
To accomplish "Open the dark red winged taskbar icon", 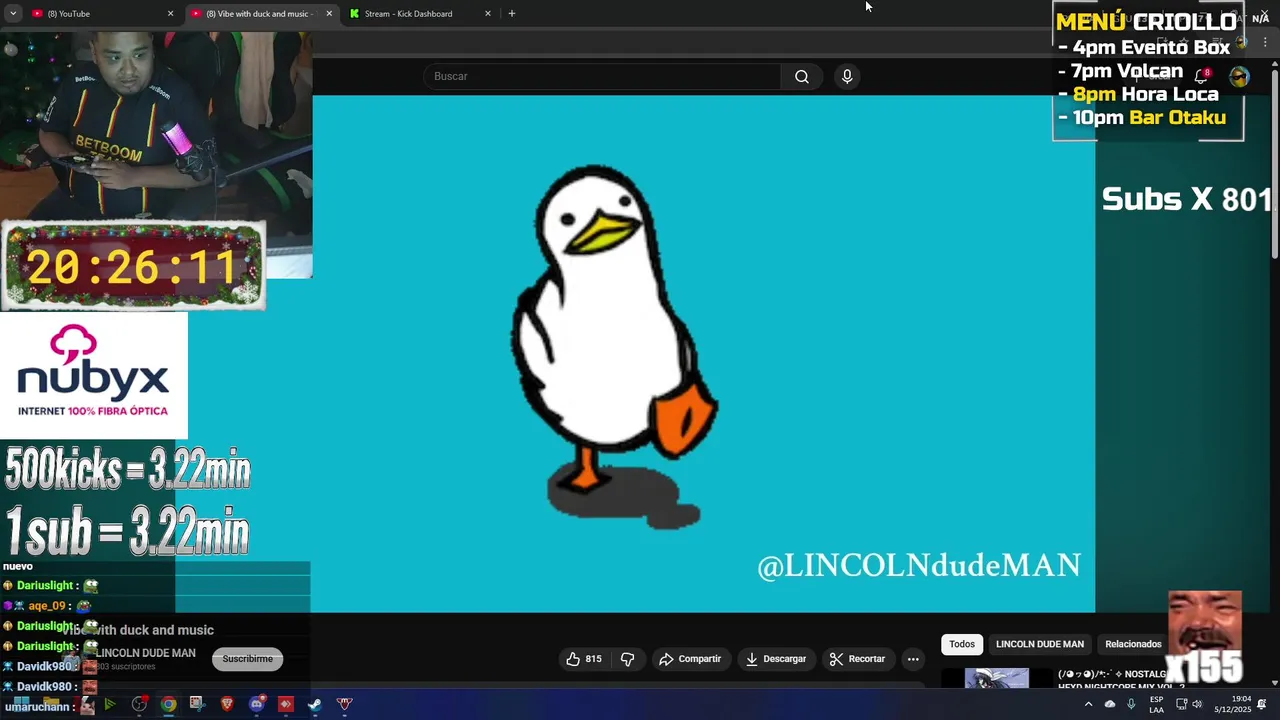I will tap(345, 705).
